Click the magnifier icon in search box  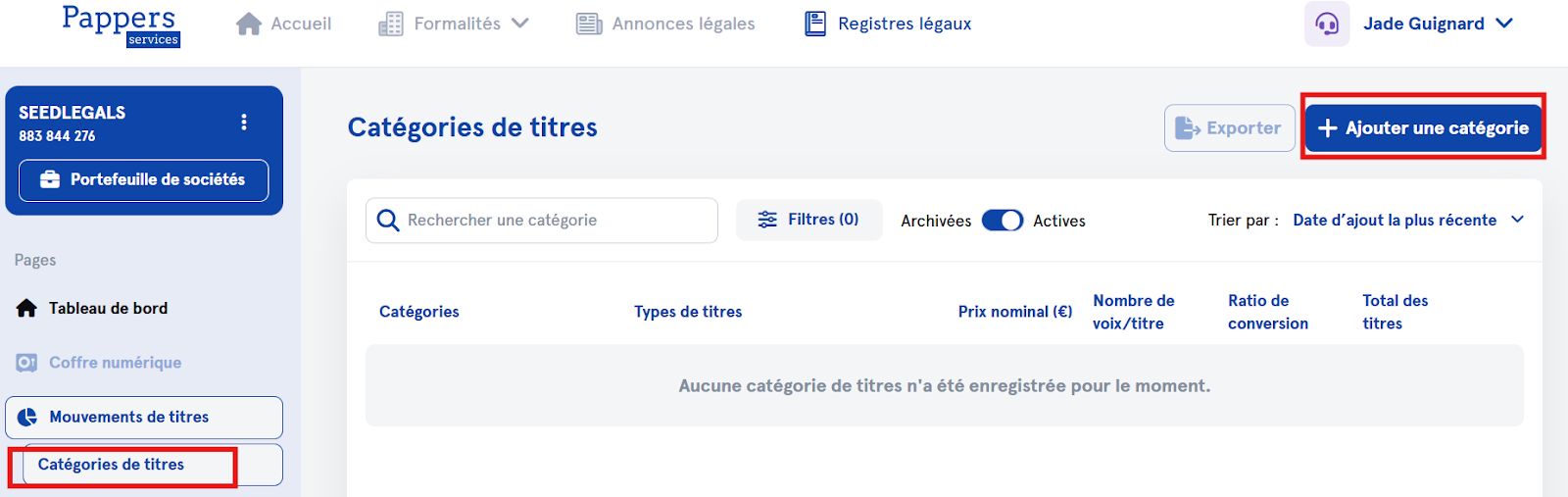coord(388,221)
